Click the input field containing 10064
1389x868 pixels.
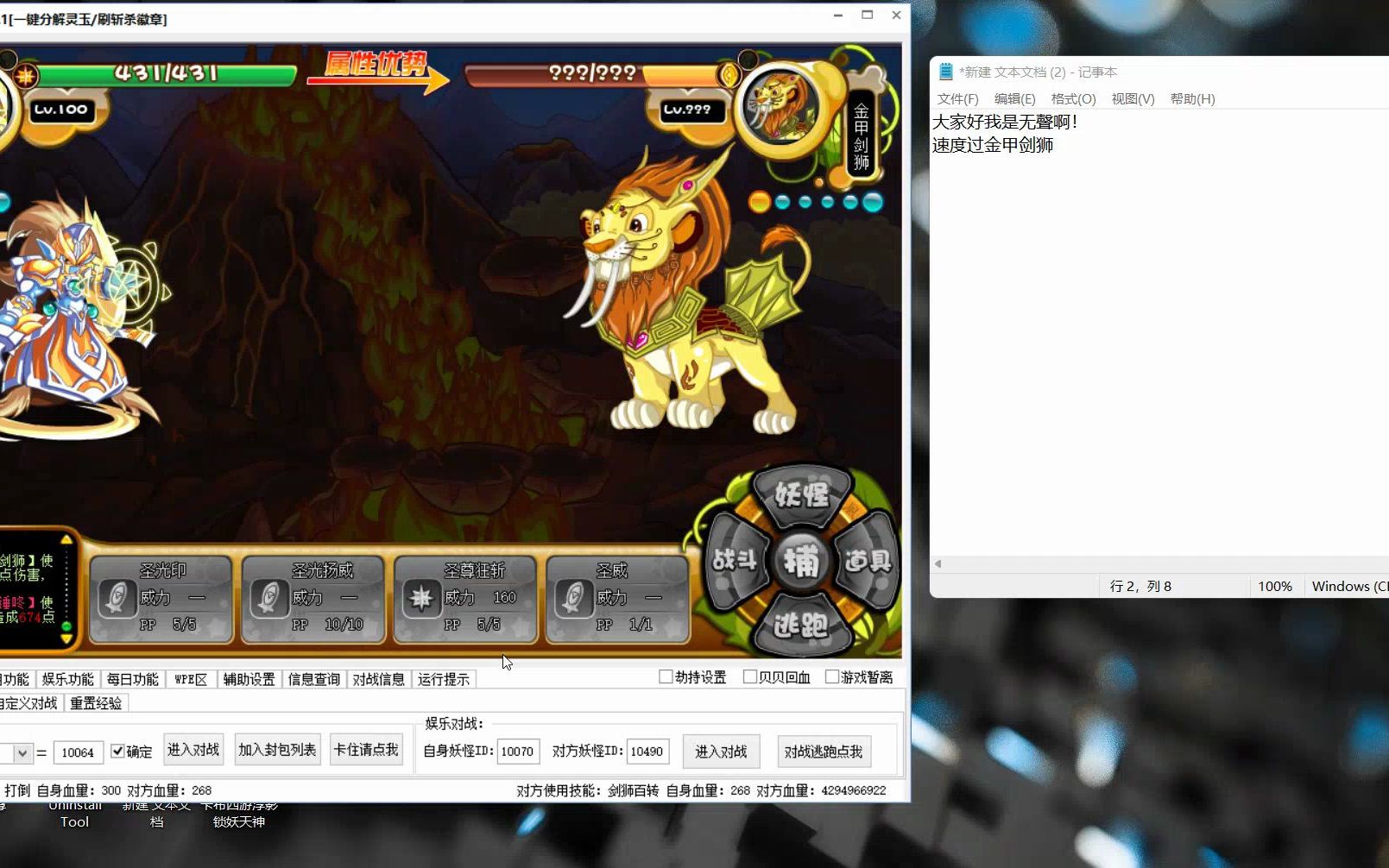pyautogui.click(x=78, y=752)
